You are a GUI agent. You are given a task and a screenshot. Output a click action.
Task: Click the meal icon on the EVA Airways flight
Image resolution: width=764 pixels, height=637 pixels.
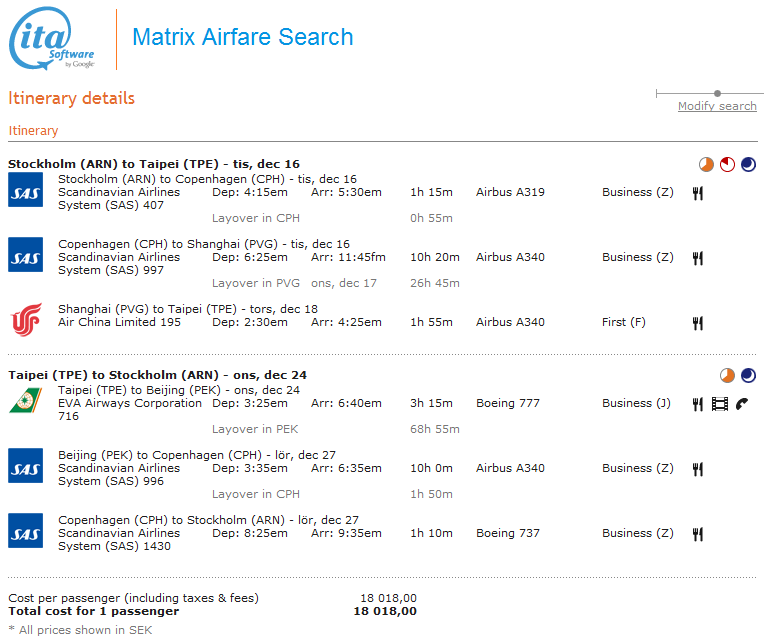[697, 404]
